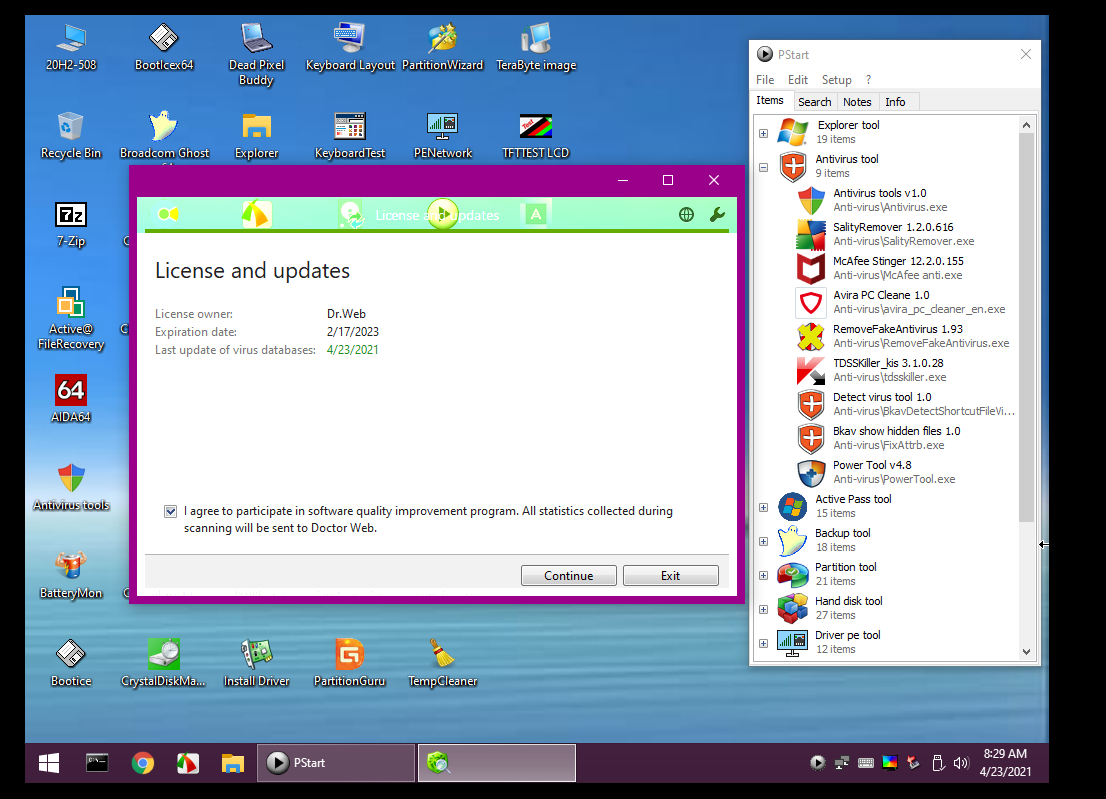The width and height of the screenshot is (1106, 799).
Task: Open PStart Edit menu
Action: tap(798, 80)
